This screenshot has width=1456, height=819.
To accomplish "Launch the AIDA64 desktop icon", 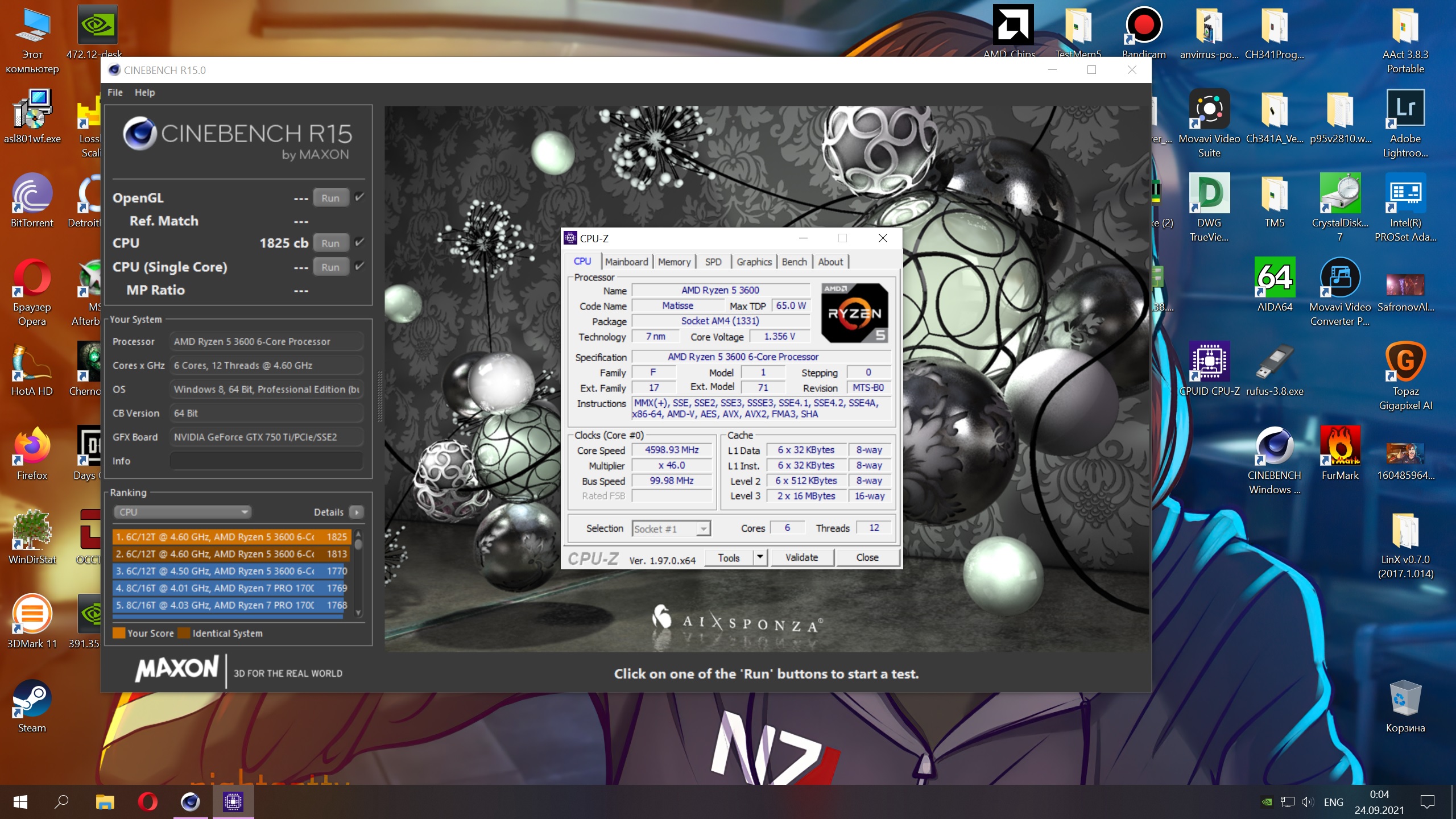I will click(1275, 284).
